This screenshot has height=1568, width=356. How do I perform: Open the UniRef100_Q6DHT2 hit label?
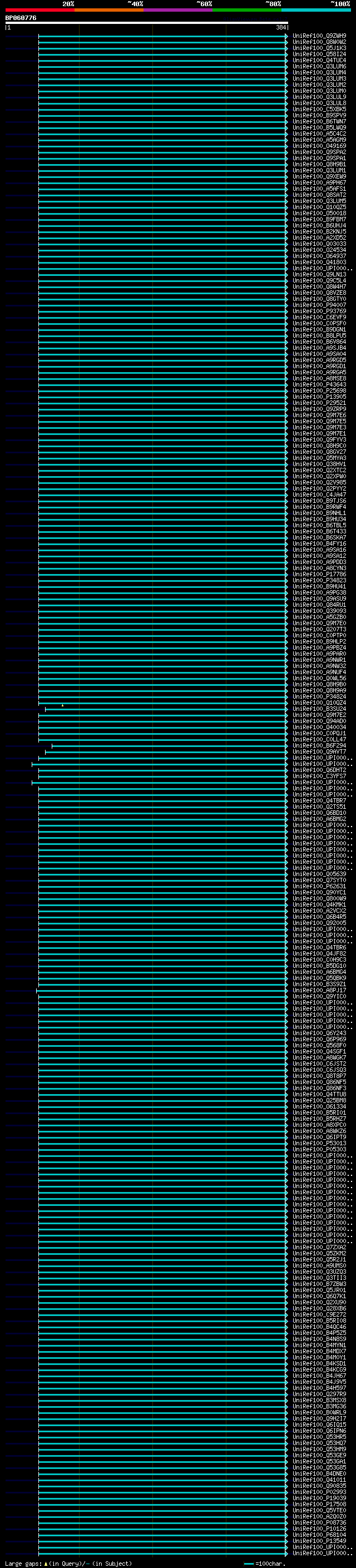[319, 770]
